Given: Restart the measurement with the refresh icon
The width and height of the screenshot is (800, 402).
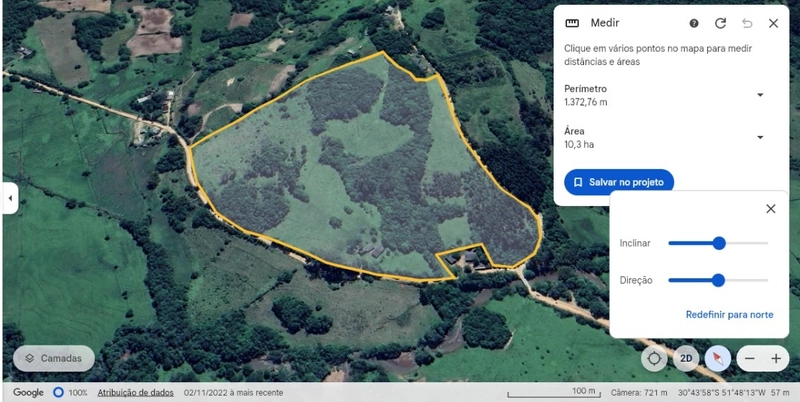Looking at the screenshot, I should pos(720,23).
